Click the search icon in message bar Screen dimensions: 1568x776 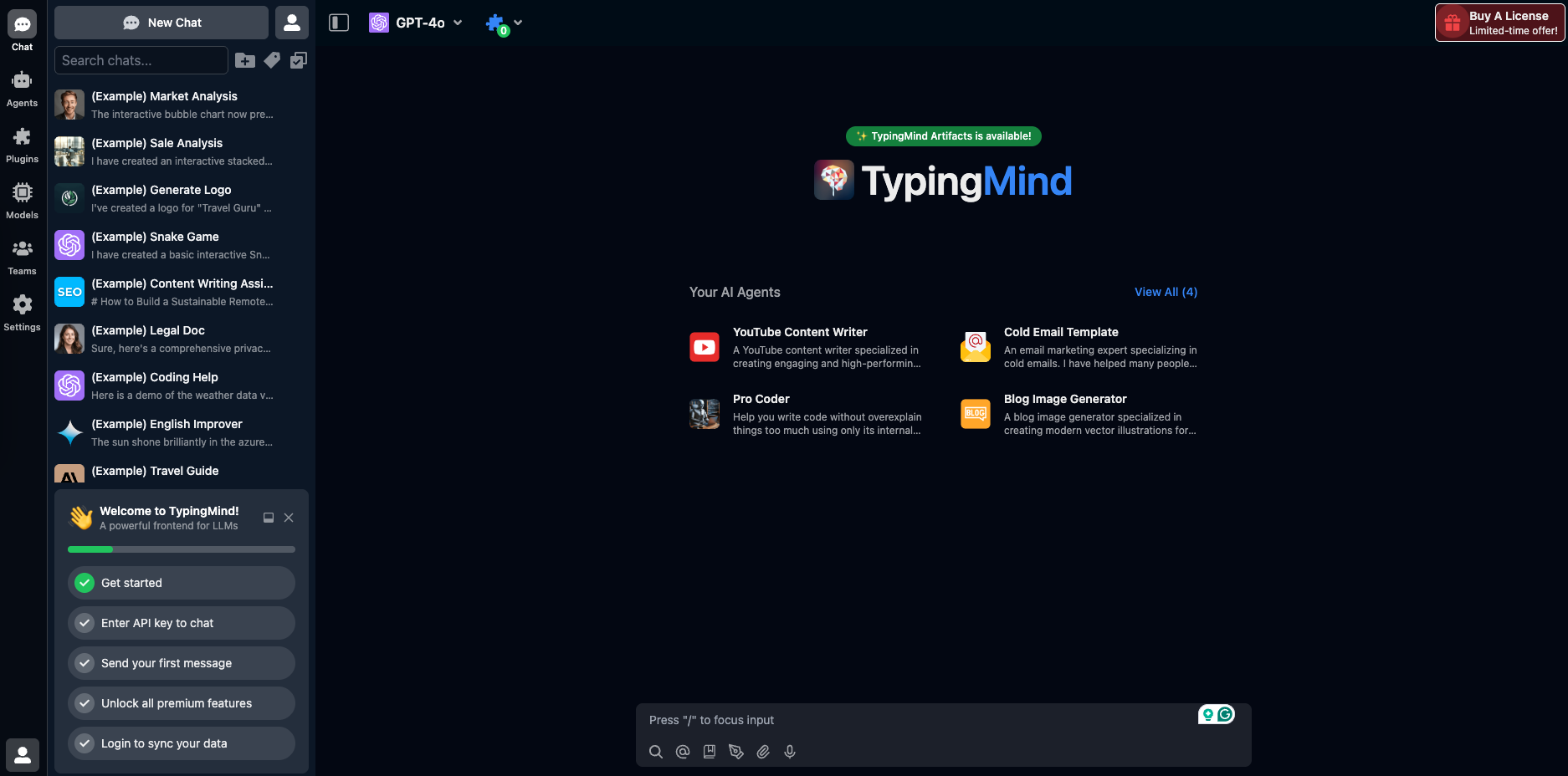(656, 752)
